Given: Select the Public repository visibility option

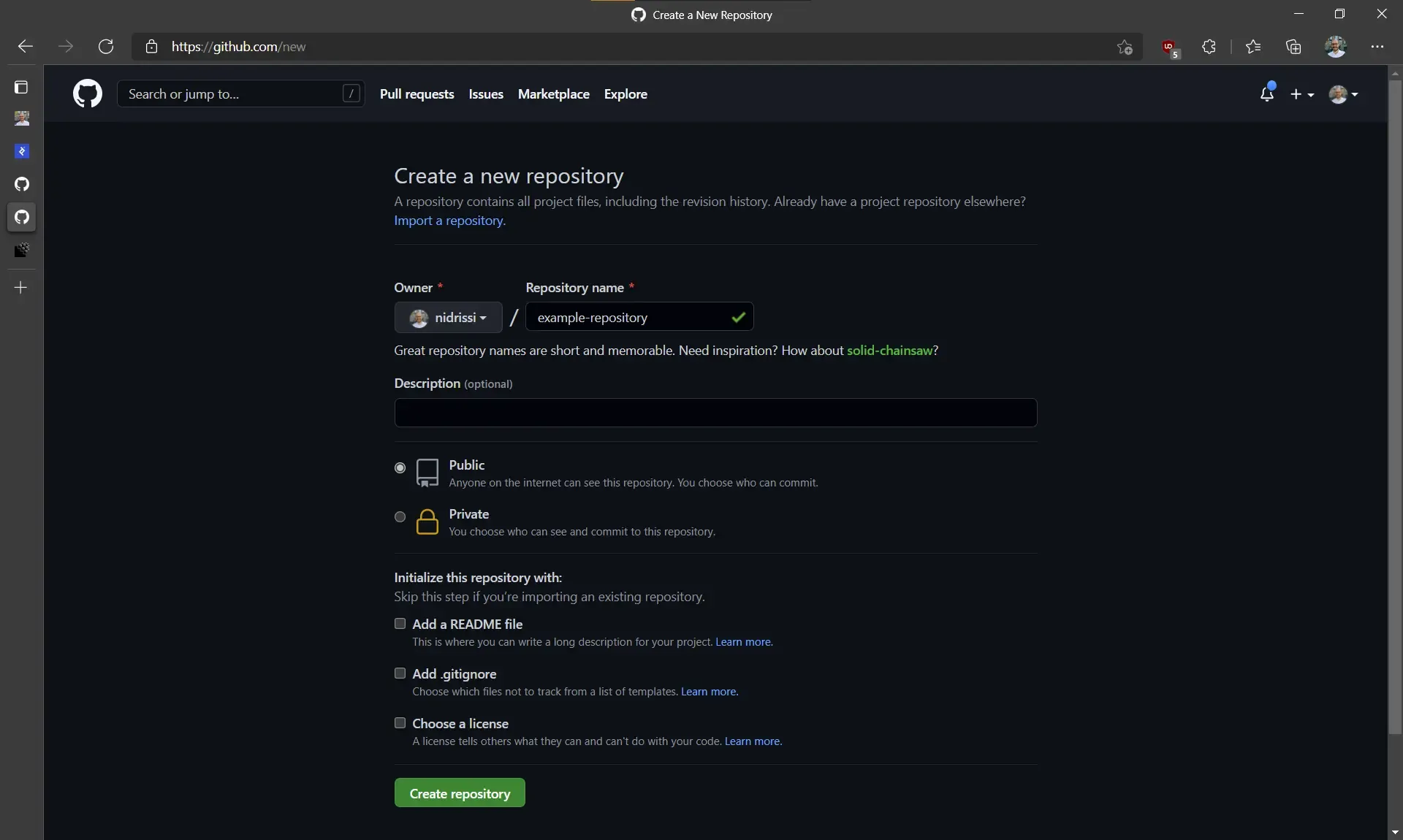Looking at the screenshot, I should click(x=400, y=468).
